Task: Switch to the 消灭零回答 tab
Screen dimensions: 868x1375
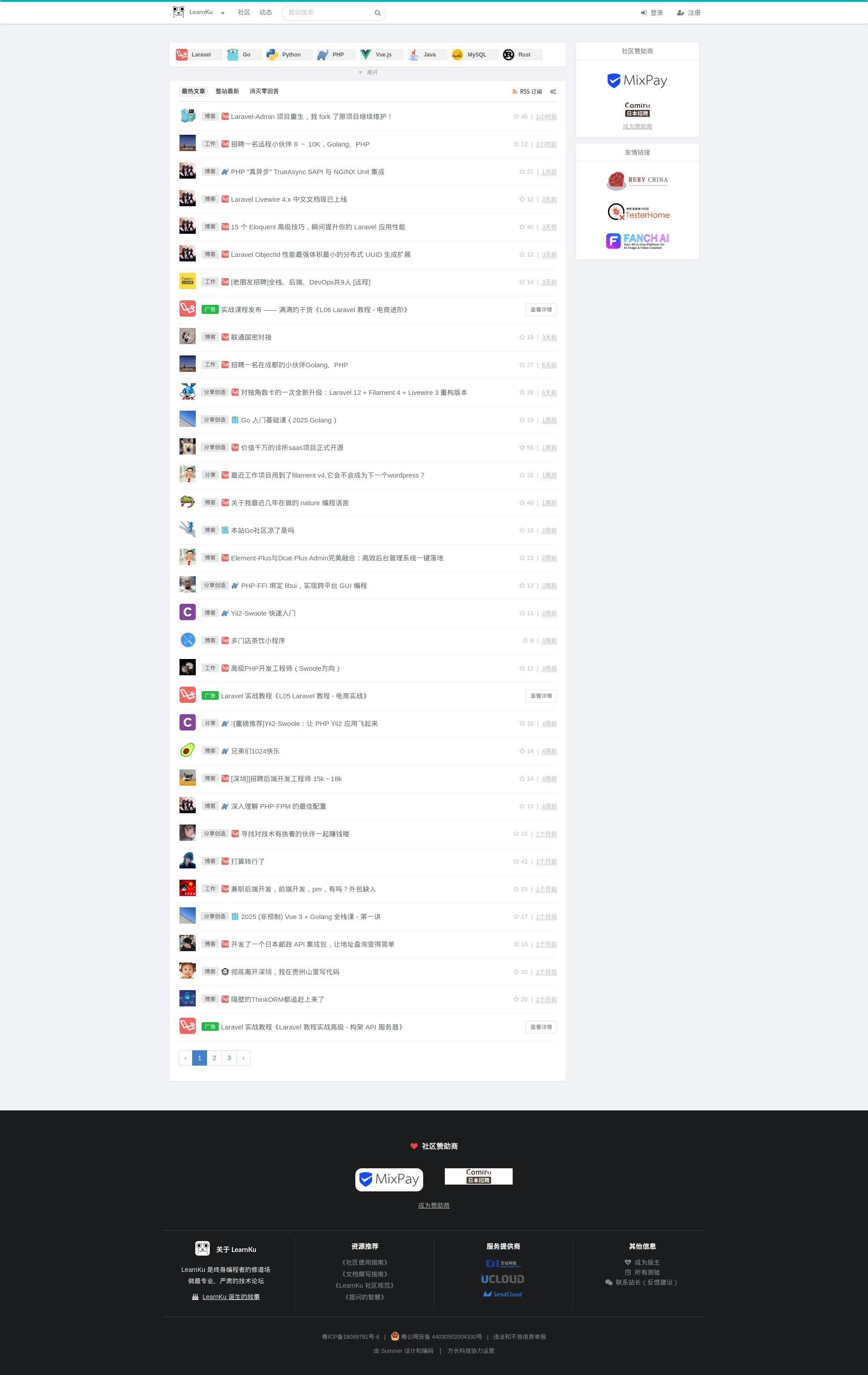Action: (x=264, y=91)
